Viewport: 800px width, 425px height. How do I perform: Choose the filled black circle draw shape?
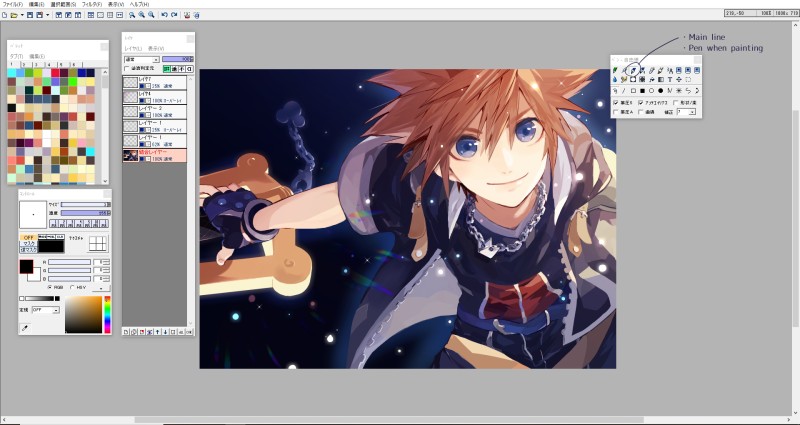[661, 91]
